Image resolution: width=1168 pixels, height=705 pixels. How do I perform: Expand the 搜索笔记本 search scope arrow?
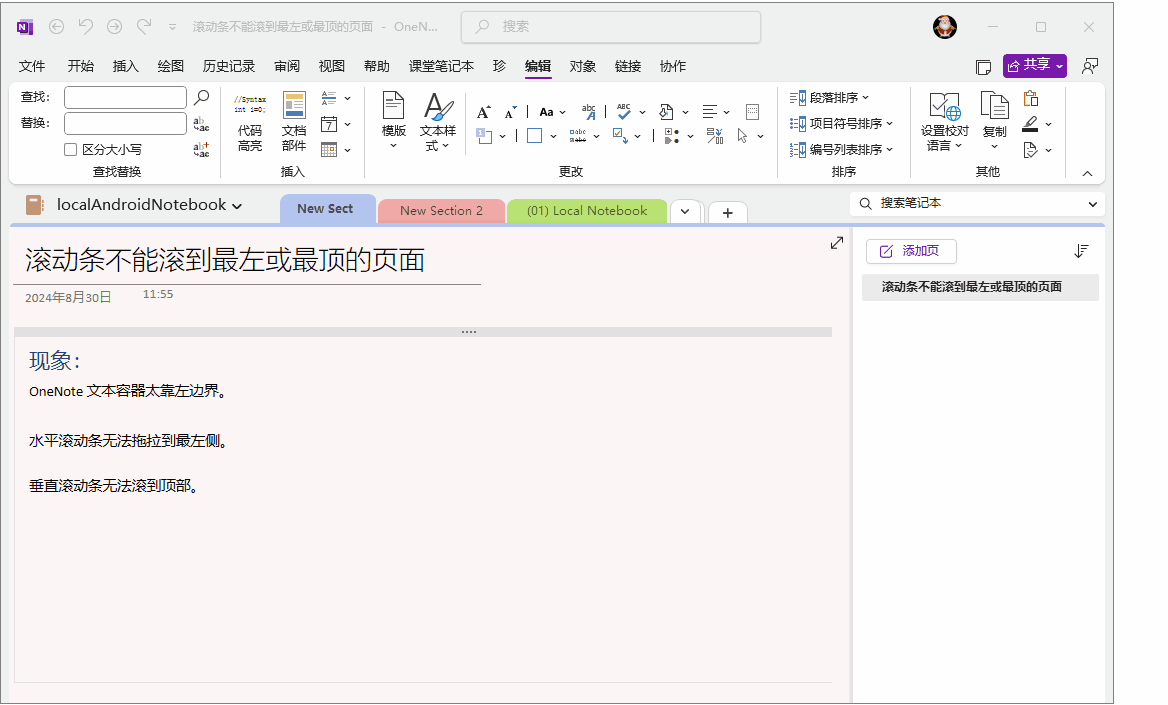tap(1092, 204)
